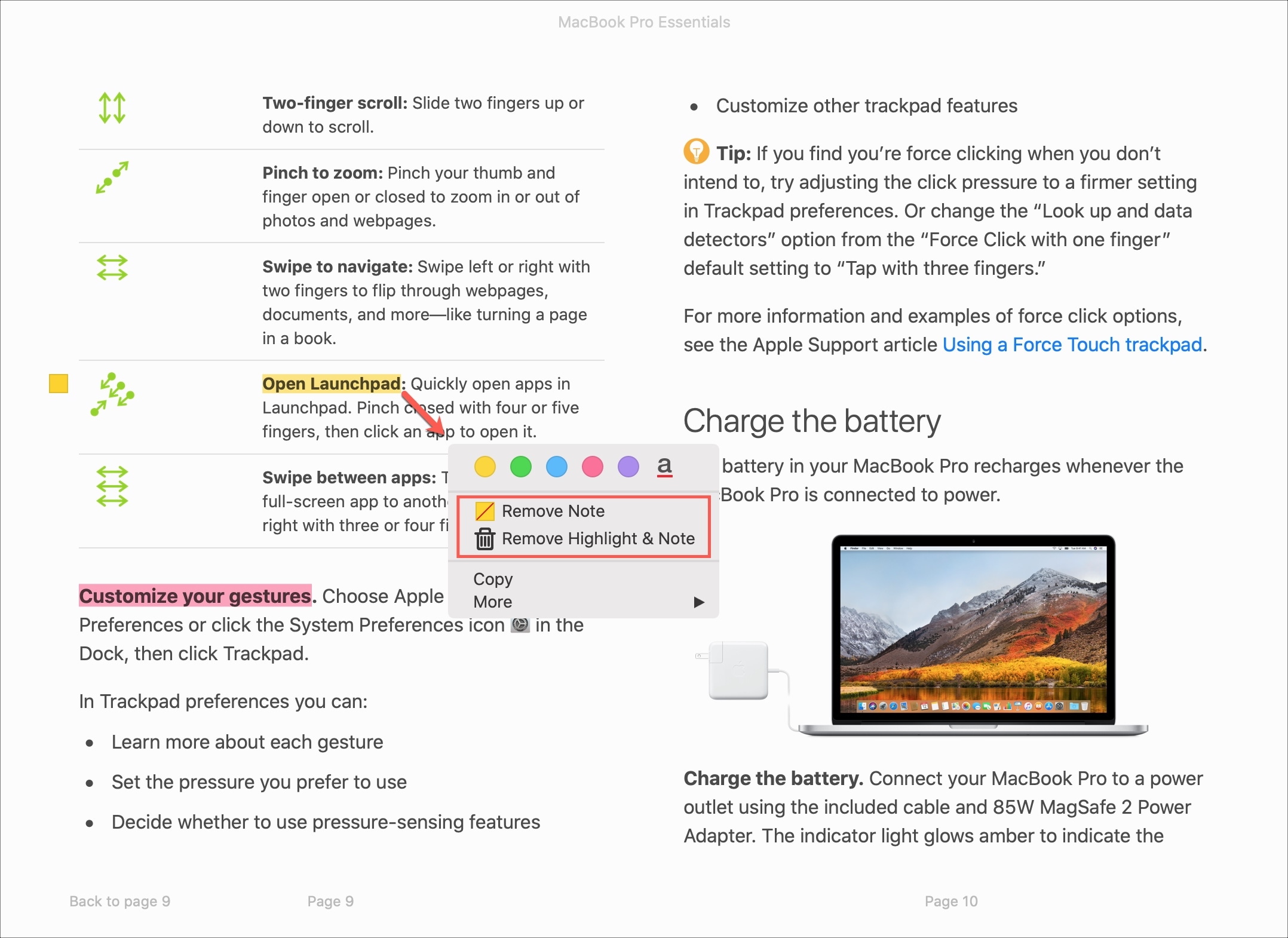The image size is (1288, 938).
Task: Click Copy in the context menu
Action: tap(493, 579)
